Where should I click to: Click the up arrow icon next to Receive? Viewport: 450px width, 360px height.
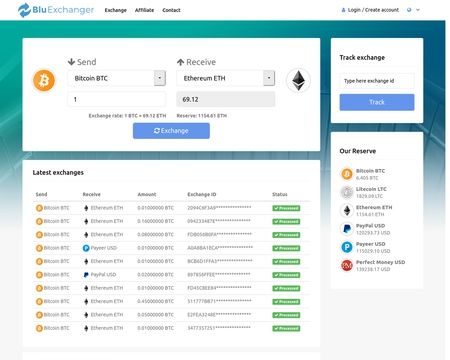click(180, 62)
